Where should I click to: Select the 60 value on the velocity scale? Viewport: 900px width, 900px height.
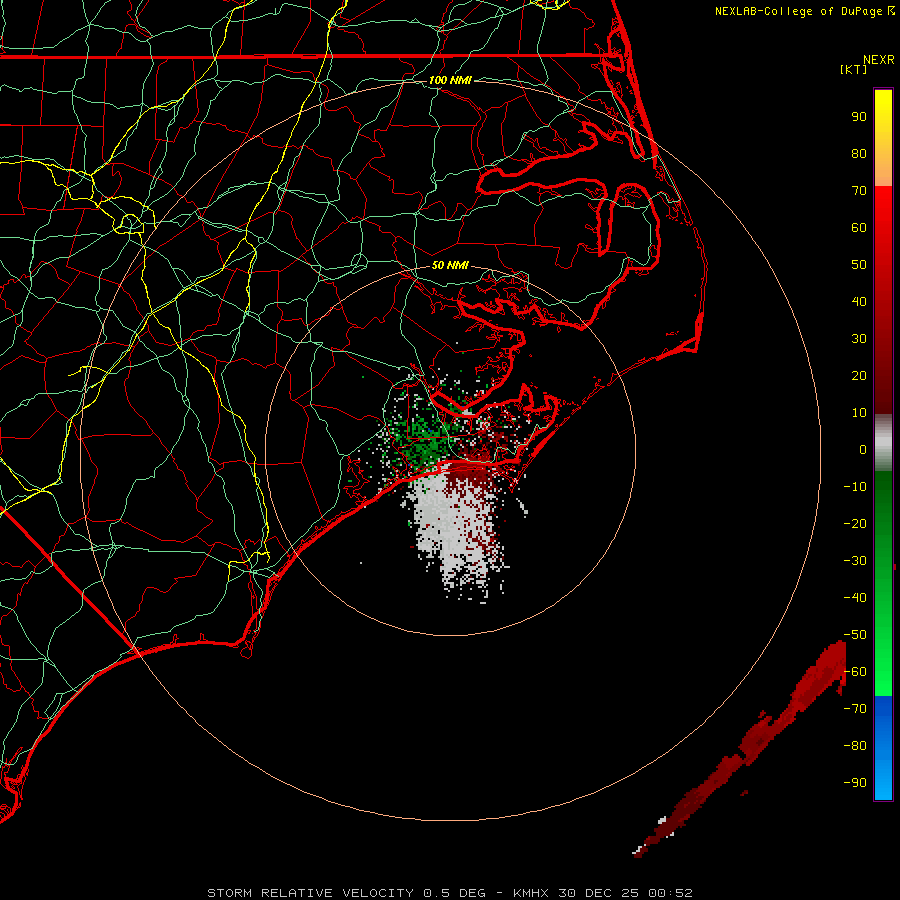click(859, 227)
